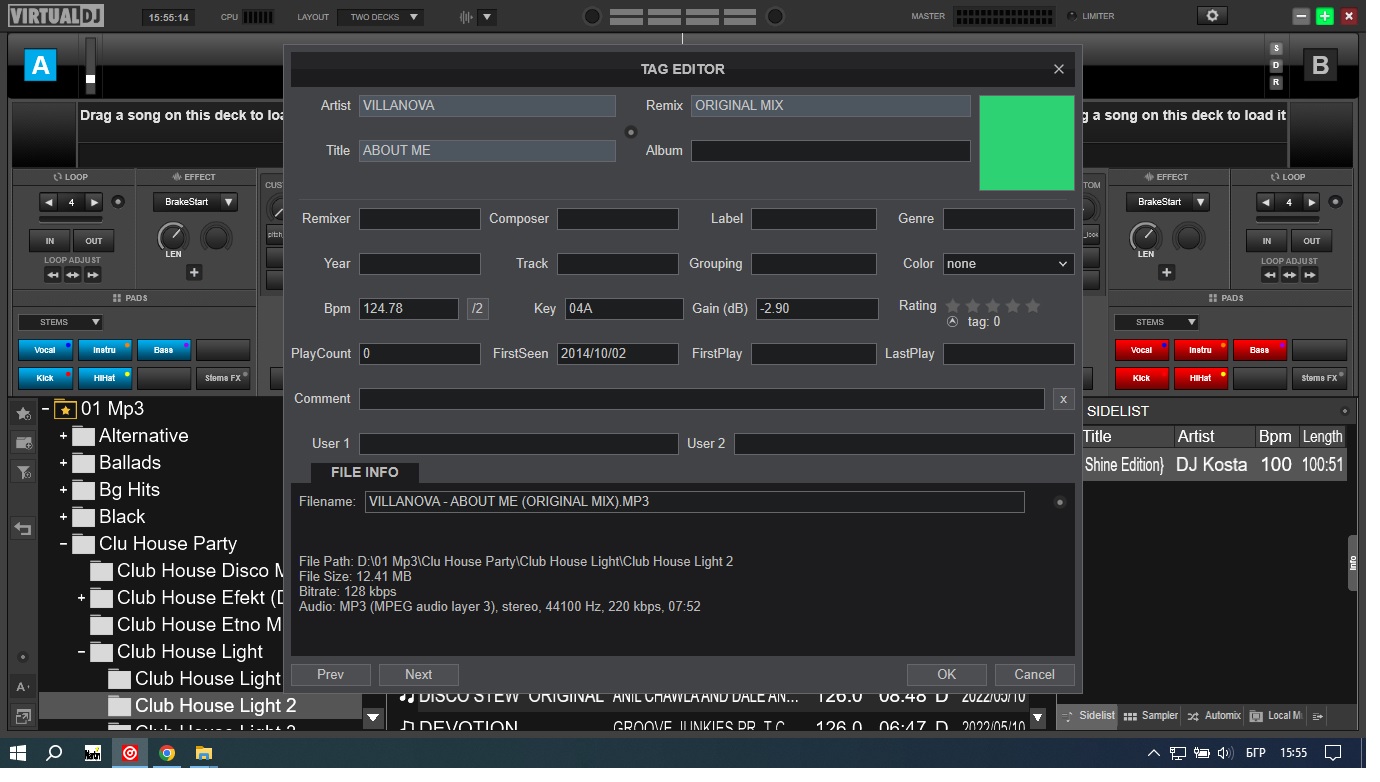Screen dimensions: 1380x782
Task: Click the add filter folder icon
Action: pyautogui.click(x=23, y=472)
